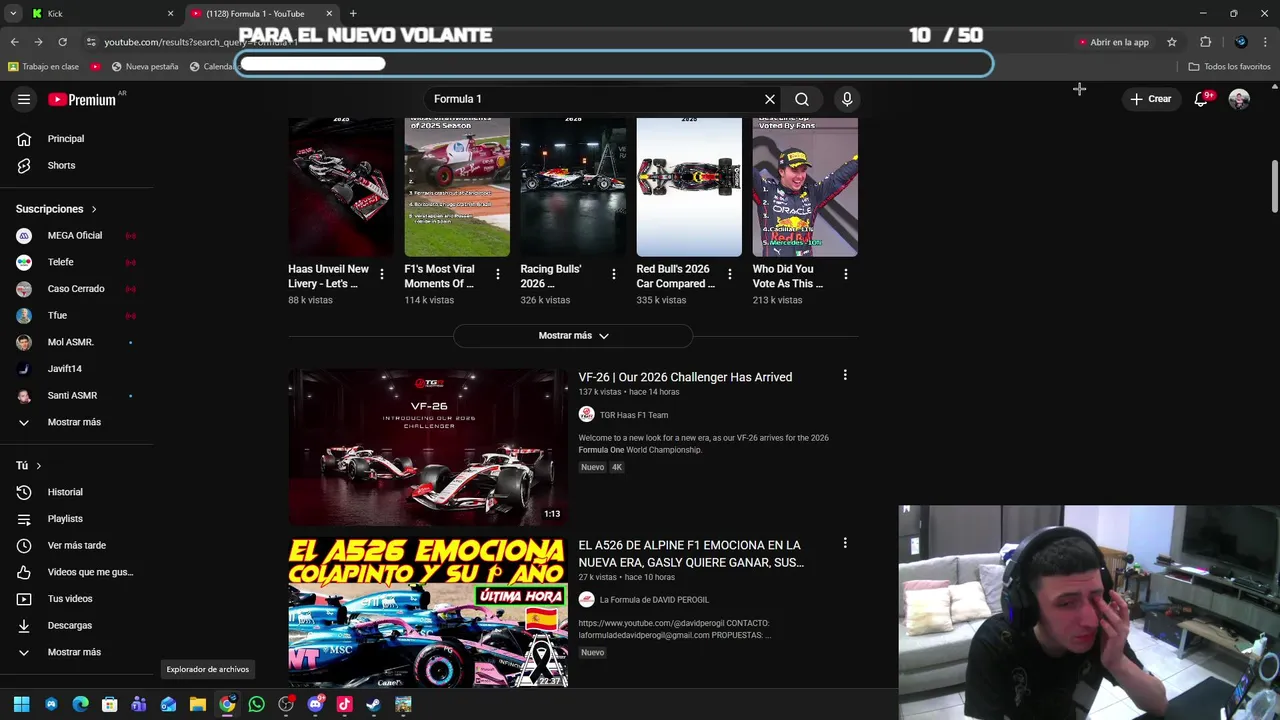The width and height of the screenshot is (1280, 720).
Task: Open Nueva pestaña bookmark
Action: (x=145, y=67)
